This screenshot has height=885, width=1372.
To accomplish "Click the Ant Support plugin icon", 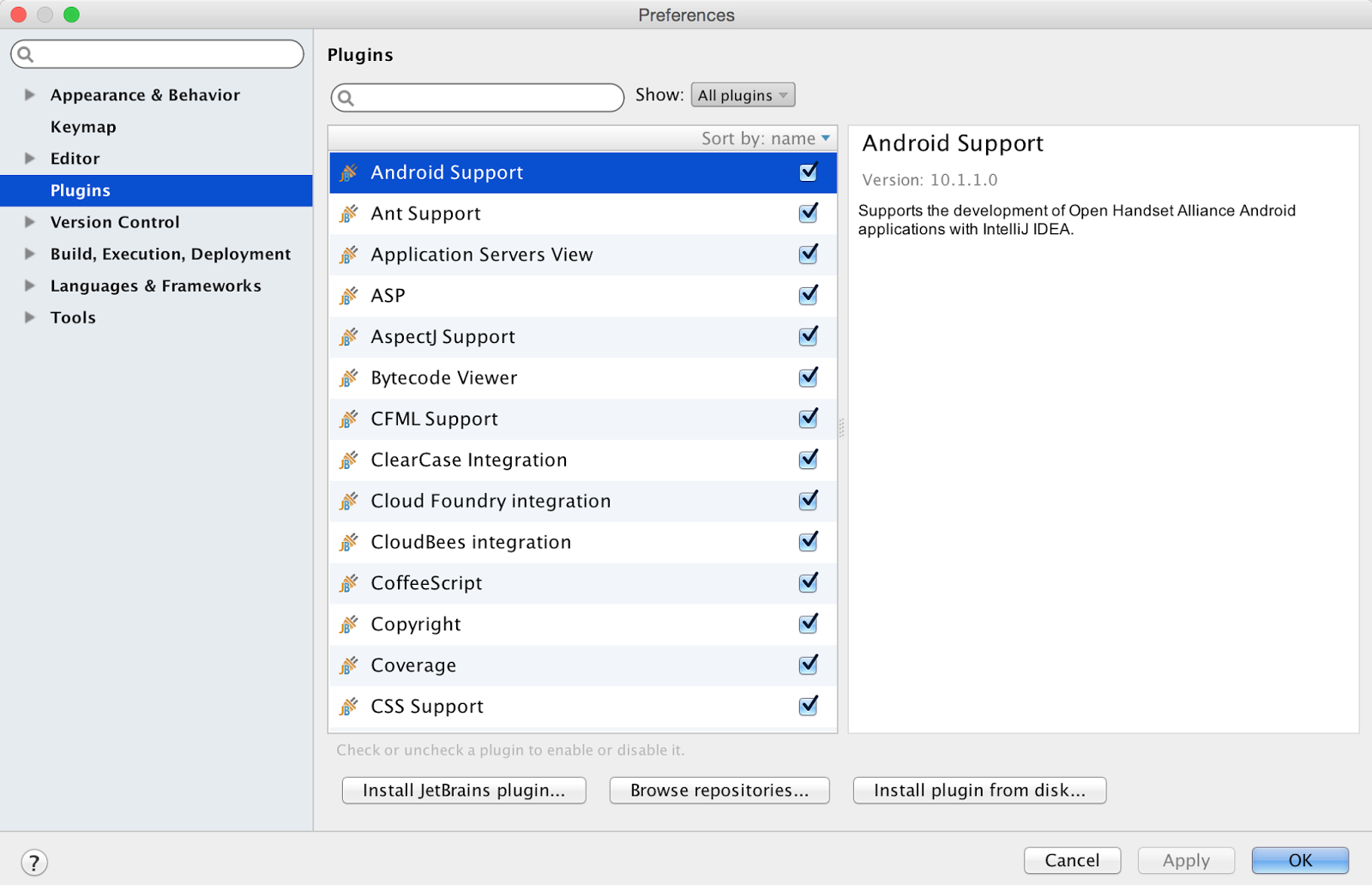I will [349, 214].
